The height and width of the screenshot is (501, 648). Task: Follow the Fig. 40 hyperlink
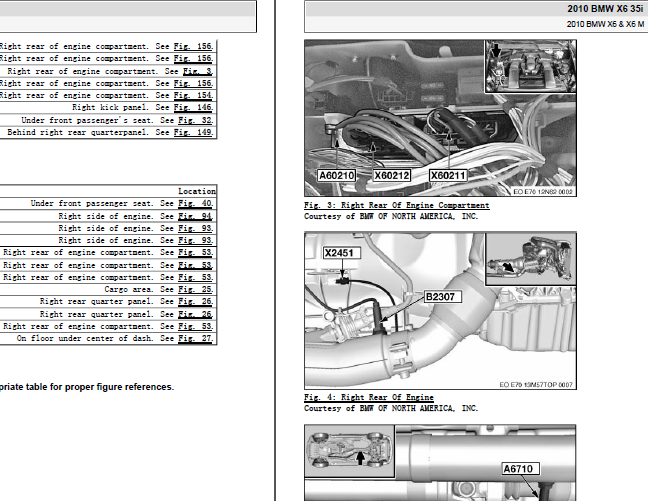[x=195, y=203]
